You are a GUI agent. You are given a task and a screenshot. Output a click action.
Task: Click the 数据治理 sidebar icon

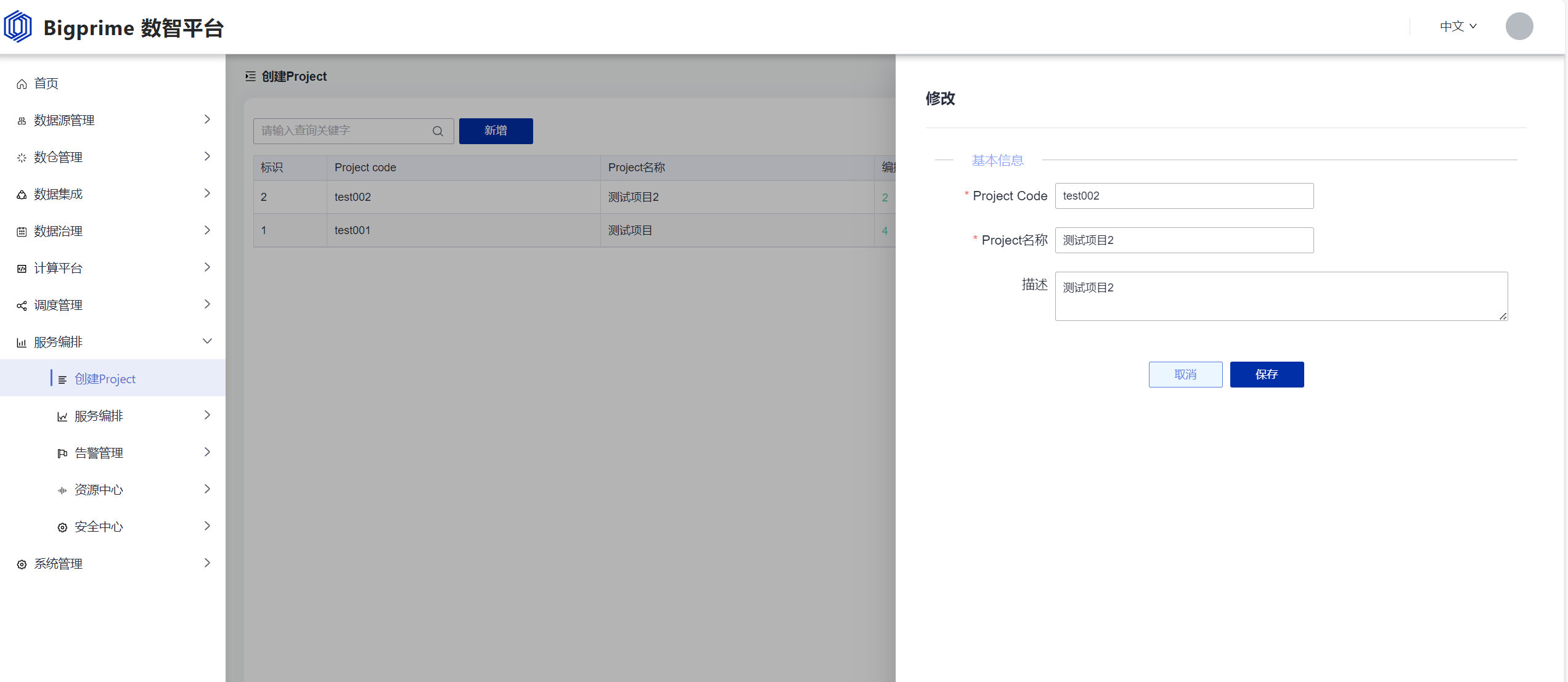click(22, 232)
